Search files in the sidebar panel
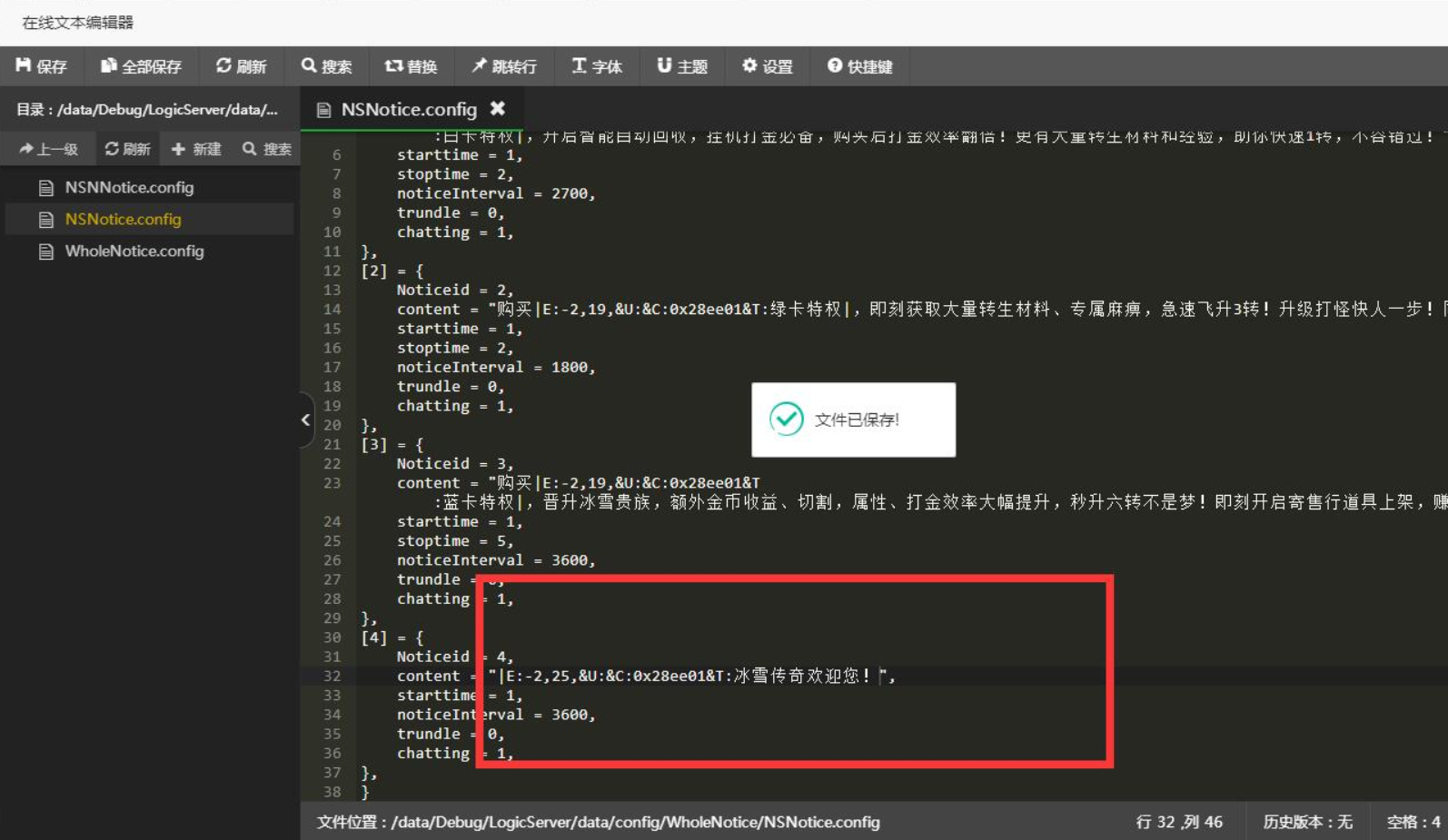This screenshot has height=840, width=1448. point(267,149)
